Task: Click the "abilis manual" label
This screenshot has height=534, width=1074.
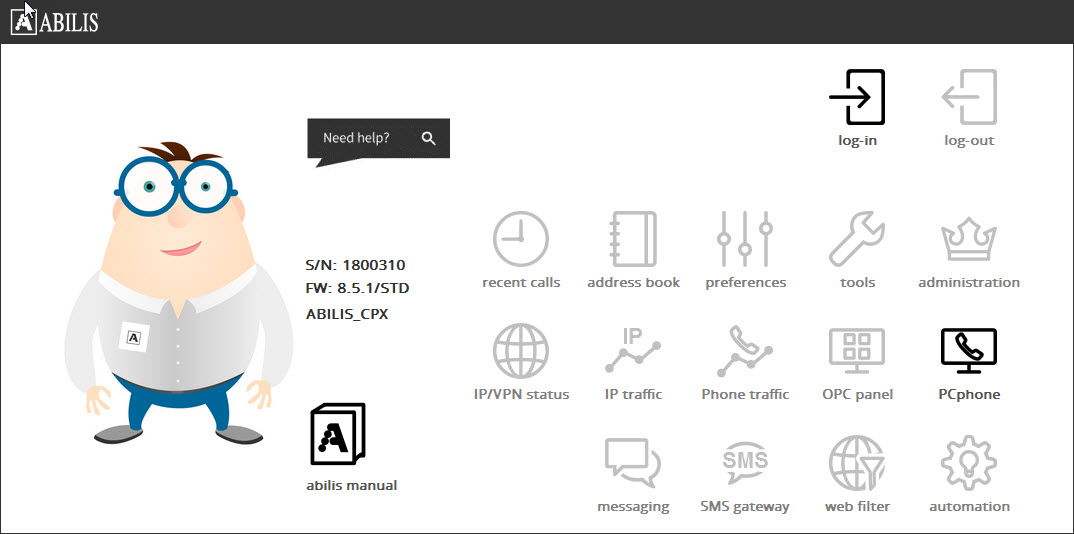Action: click(351, 485)
